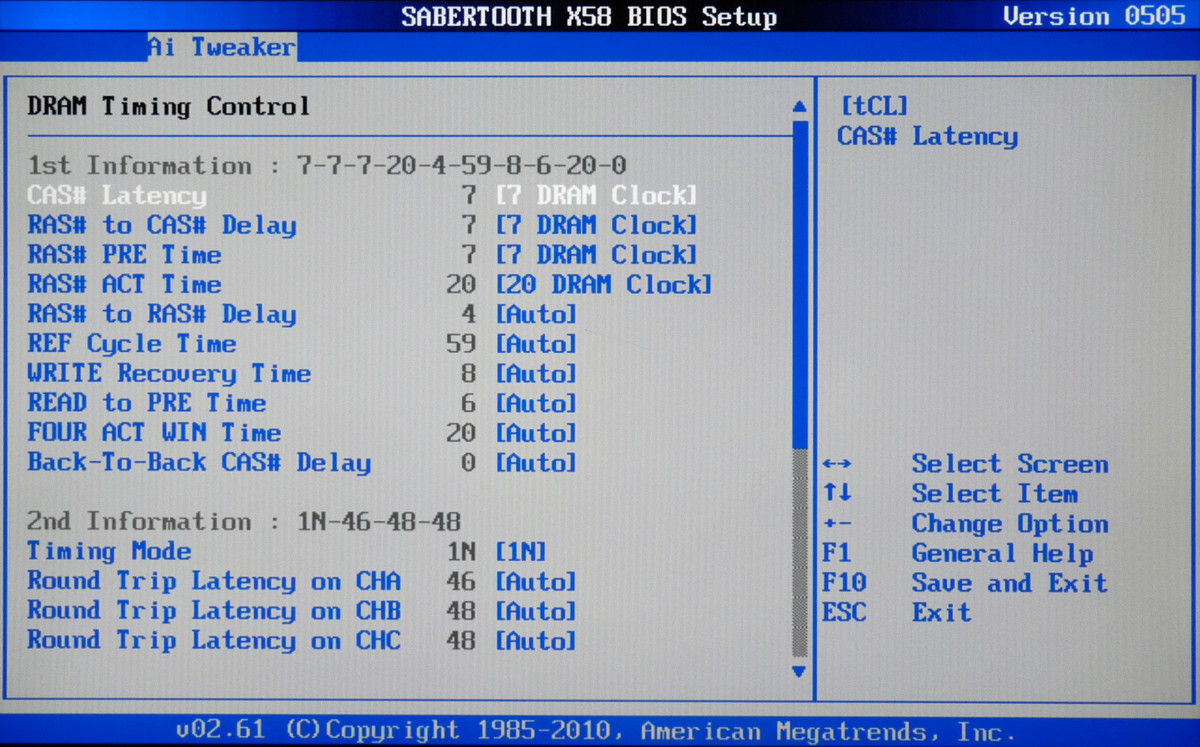This screenshot has height=747, width=1200.
Task: Click ESC Exit help entry
Action: pos(941,613)
